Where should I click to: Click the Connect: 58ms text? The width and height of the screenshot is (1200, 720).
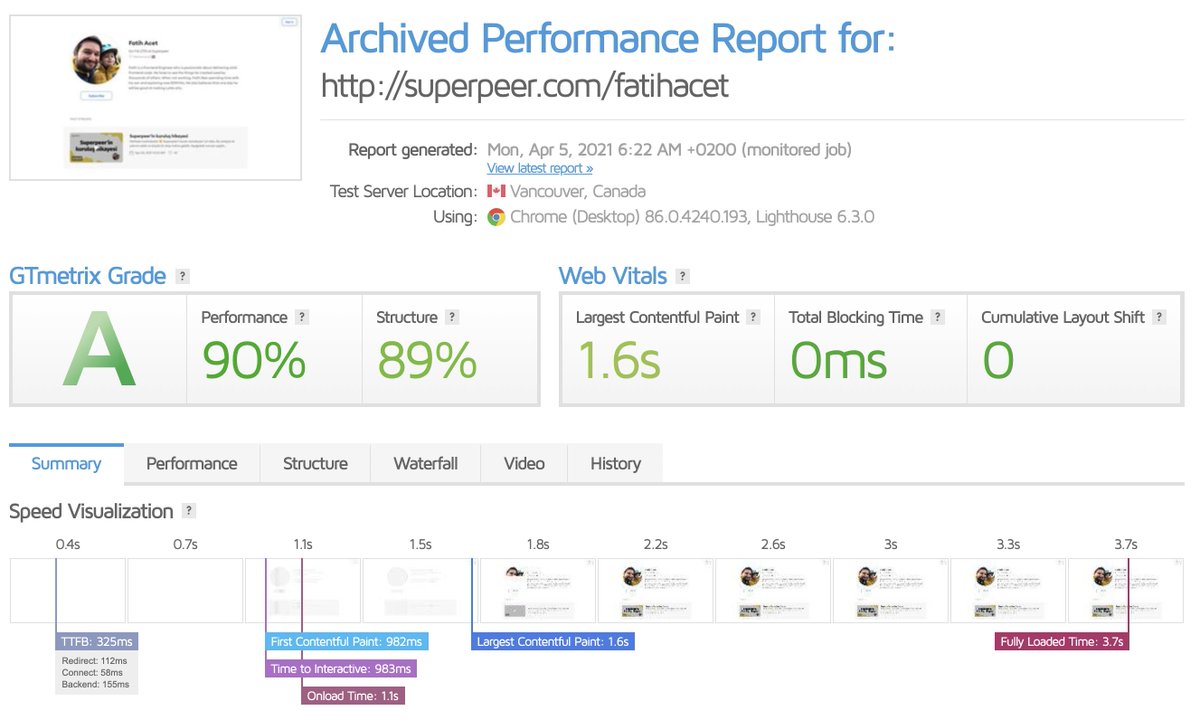tap(94, 672)
